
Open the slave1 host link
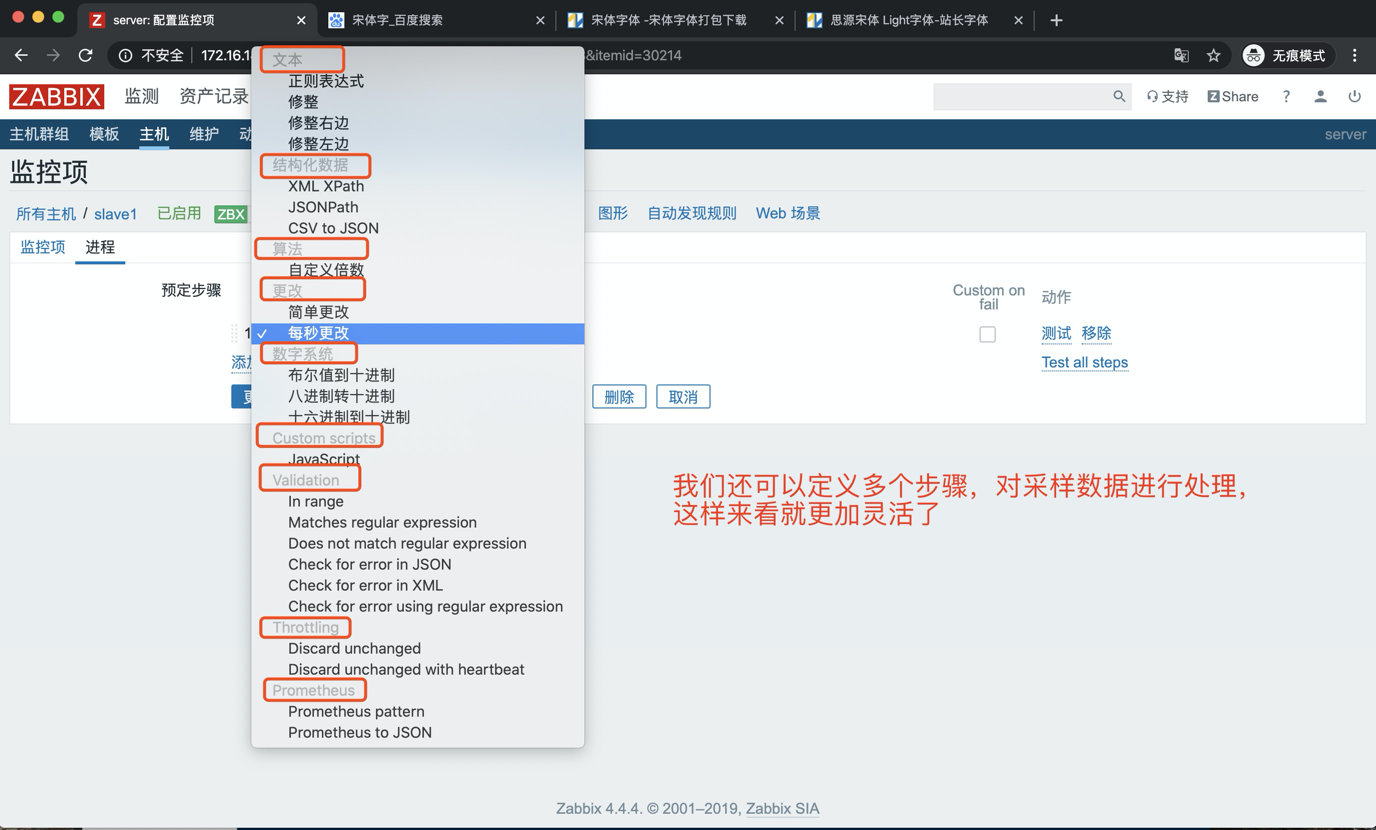point(115,214)
